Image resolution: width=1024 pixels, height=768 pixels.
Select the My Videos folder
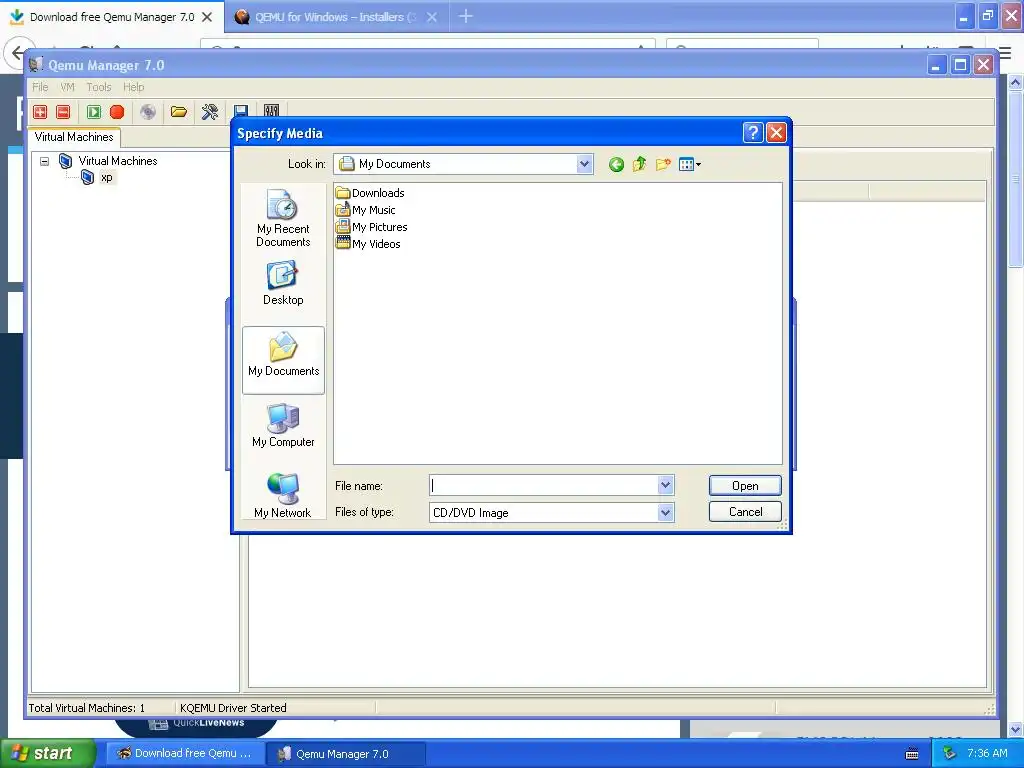tap(368, 244)
